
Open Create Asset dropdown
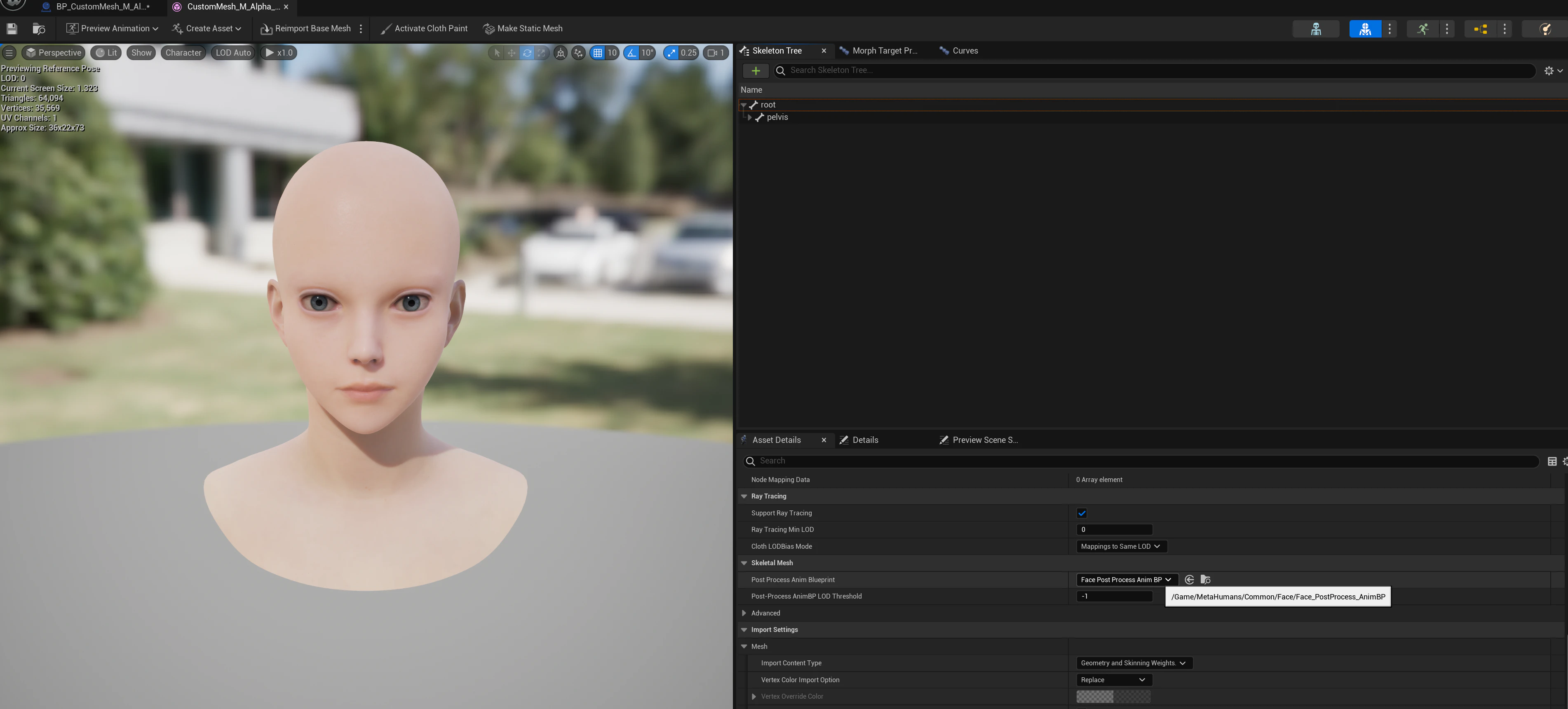tap(207, 28)
